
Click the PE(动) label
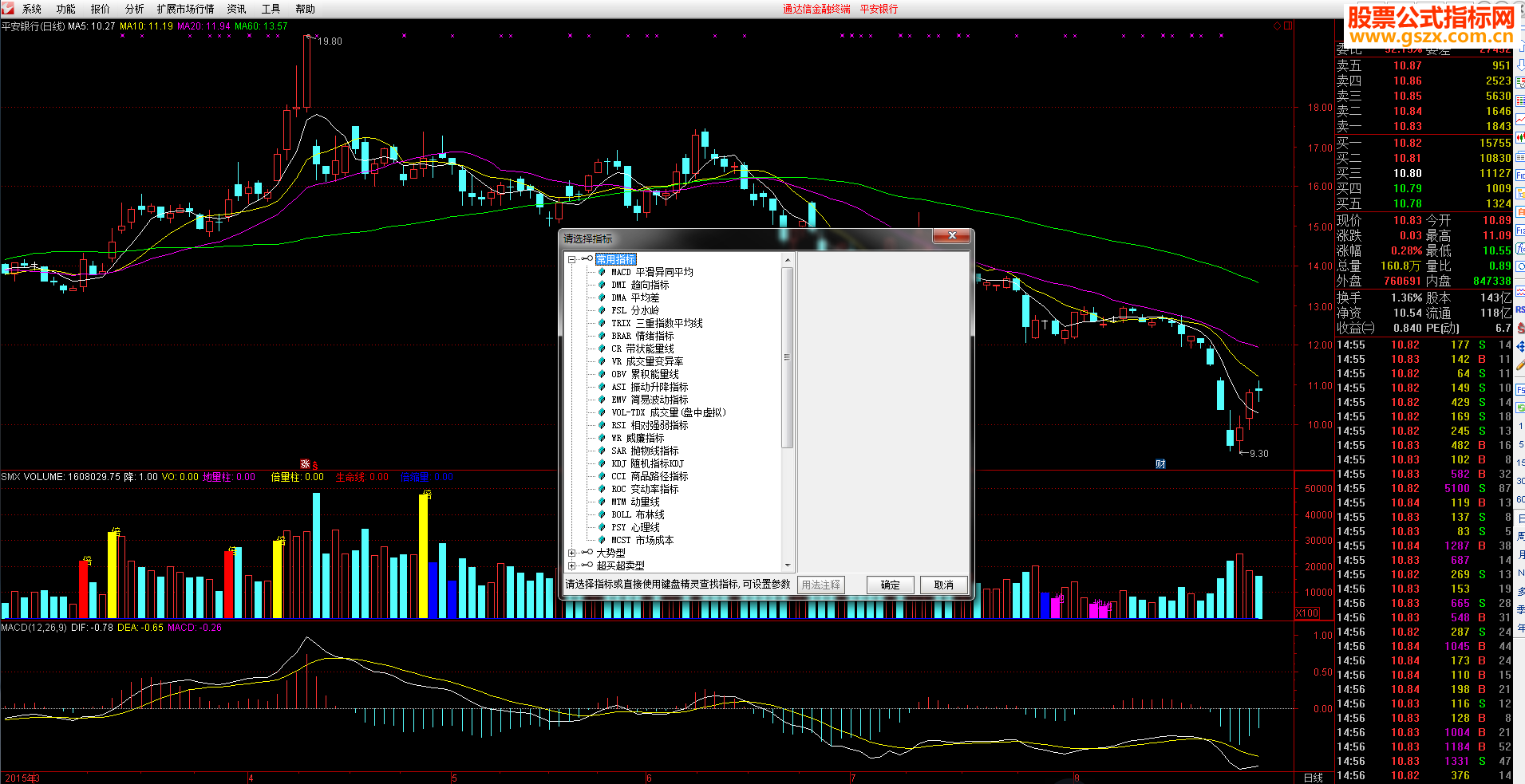1443,328
